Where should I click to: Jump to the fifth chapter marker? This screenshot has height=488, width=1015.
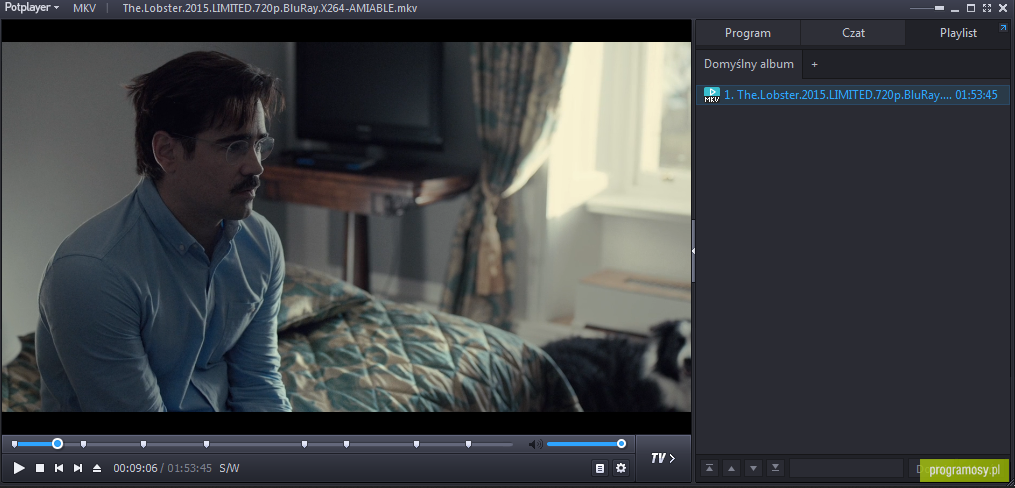coord(304,444)
